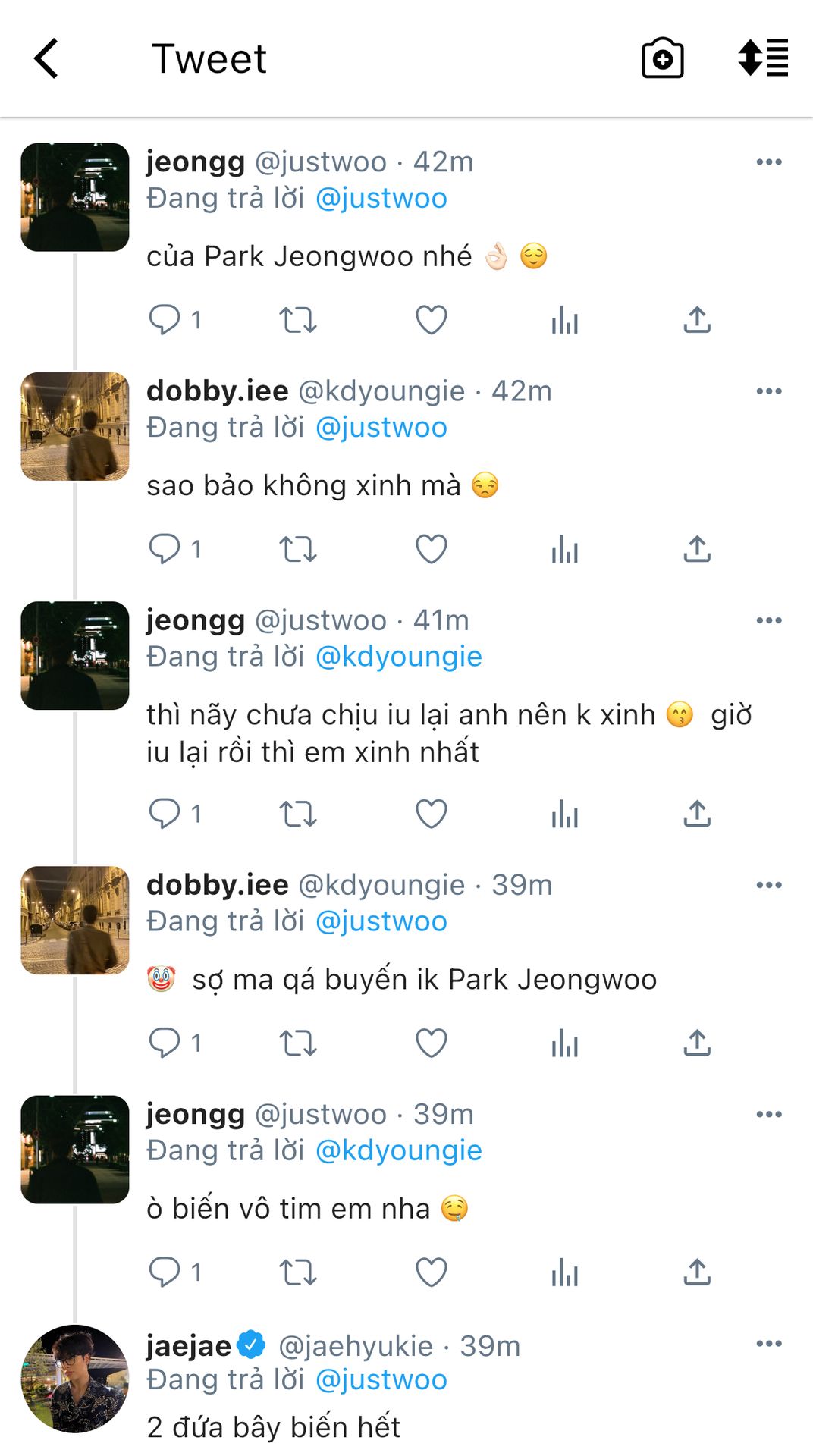
Task: View analytics for 'sợ ma qá buyến' tweet
Action: [x=565, y=1043]
